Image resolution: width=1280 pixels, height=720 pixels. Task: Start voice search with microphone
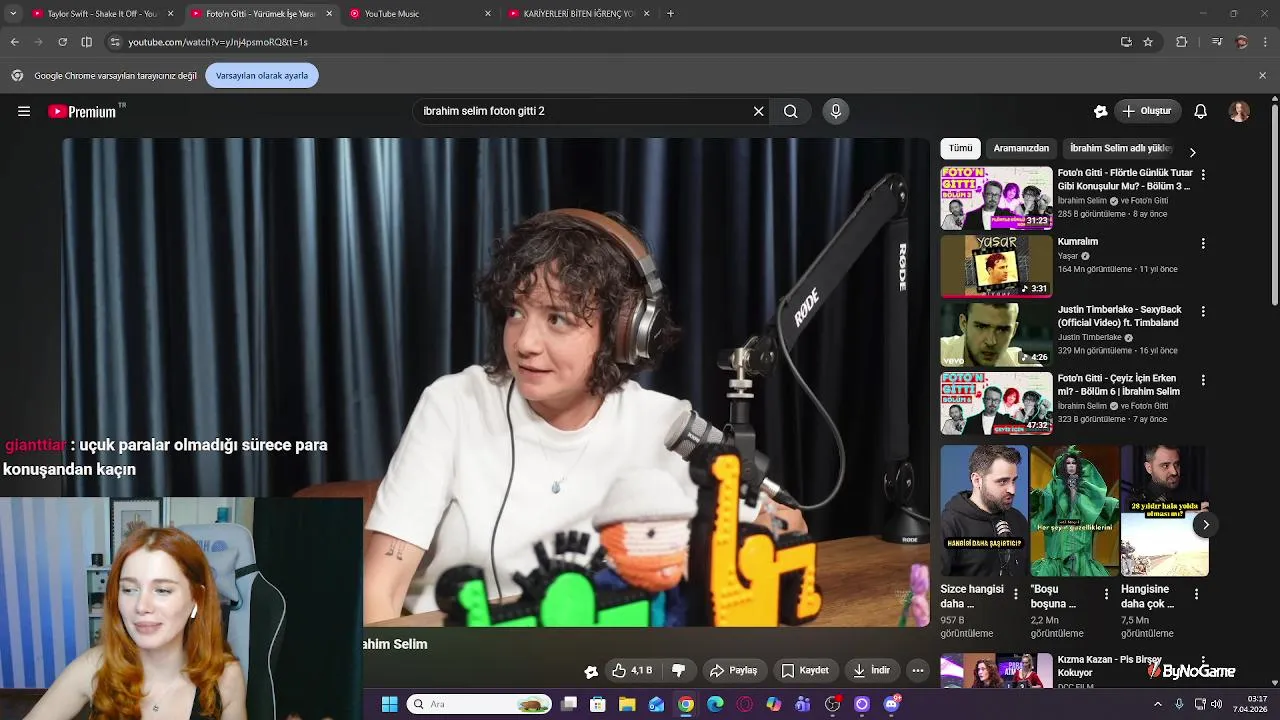click(836, 111)
